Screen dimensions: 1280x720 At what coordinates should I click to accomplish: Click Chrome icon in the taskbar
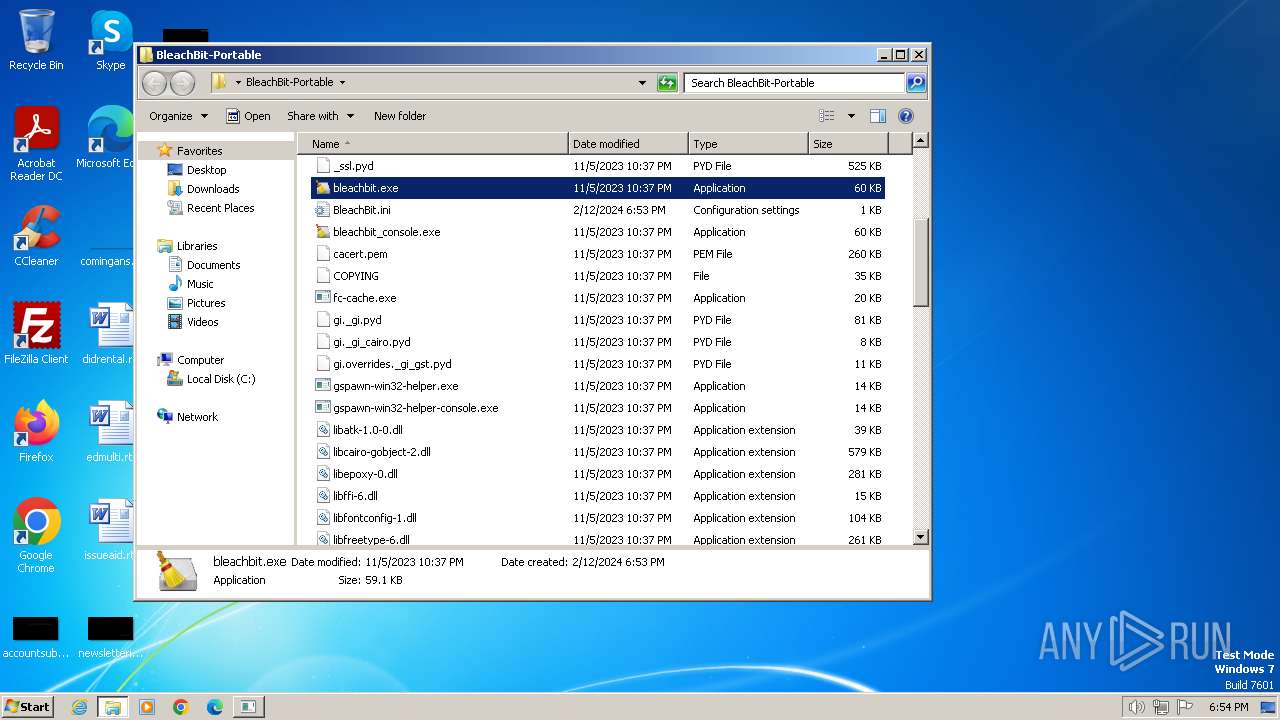point(181,707)
